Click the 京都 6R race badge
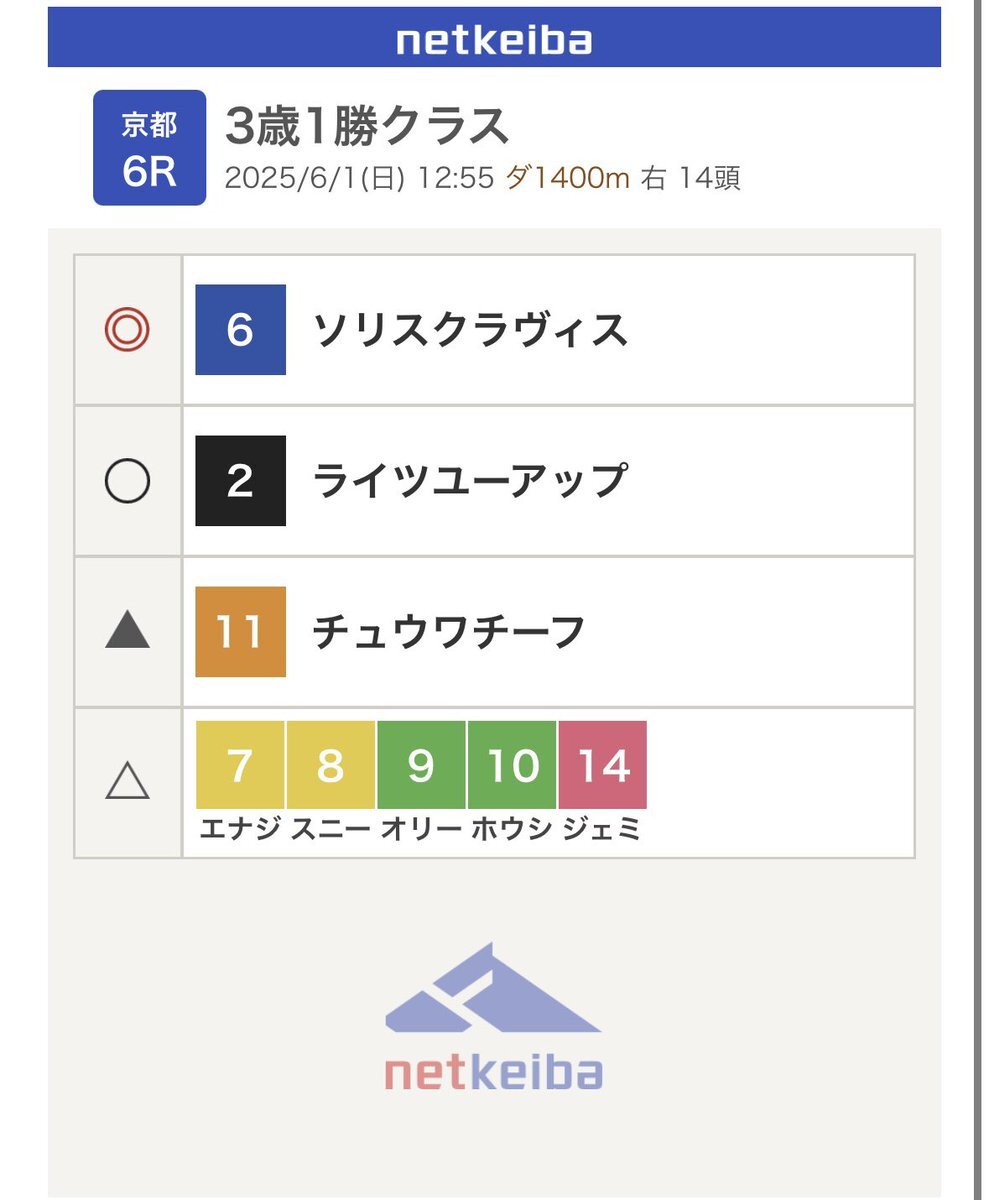The height and width of the screenshot is (1200, 989). [150, 148]
